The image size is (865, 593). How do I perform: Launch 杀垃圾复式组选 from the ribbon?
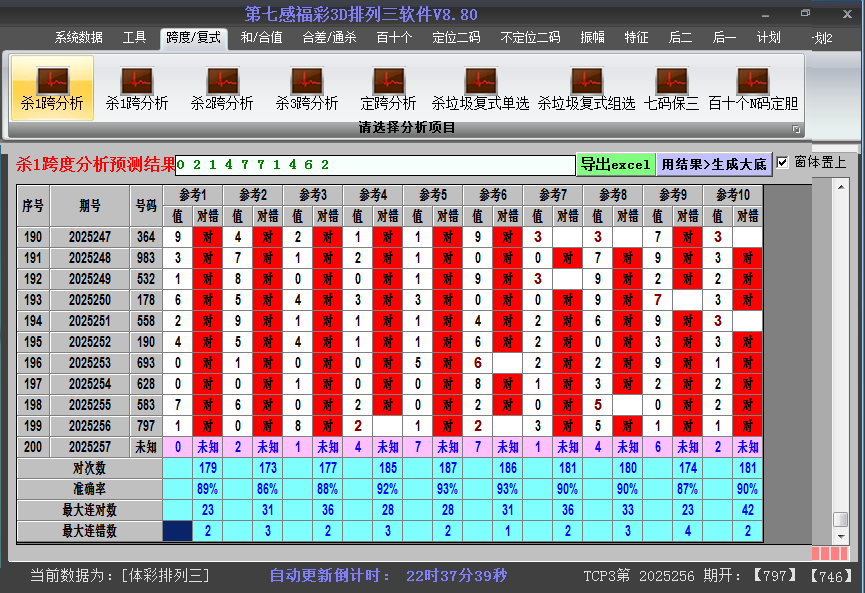point(586,88)
